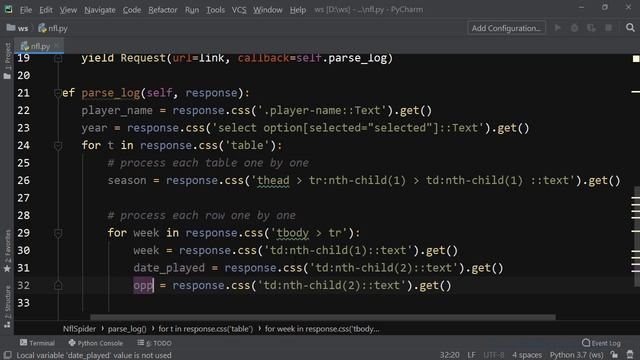Click the ws project folder in navigation bar
Image resolution: width=640 pixels, height=360 pixels.
point(18,28)
